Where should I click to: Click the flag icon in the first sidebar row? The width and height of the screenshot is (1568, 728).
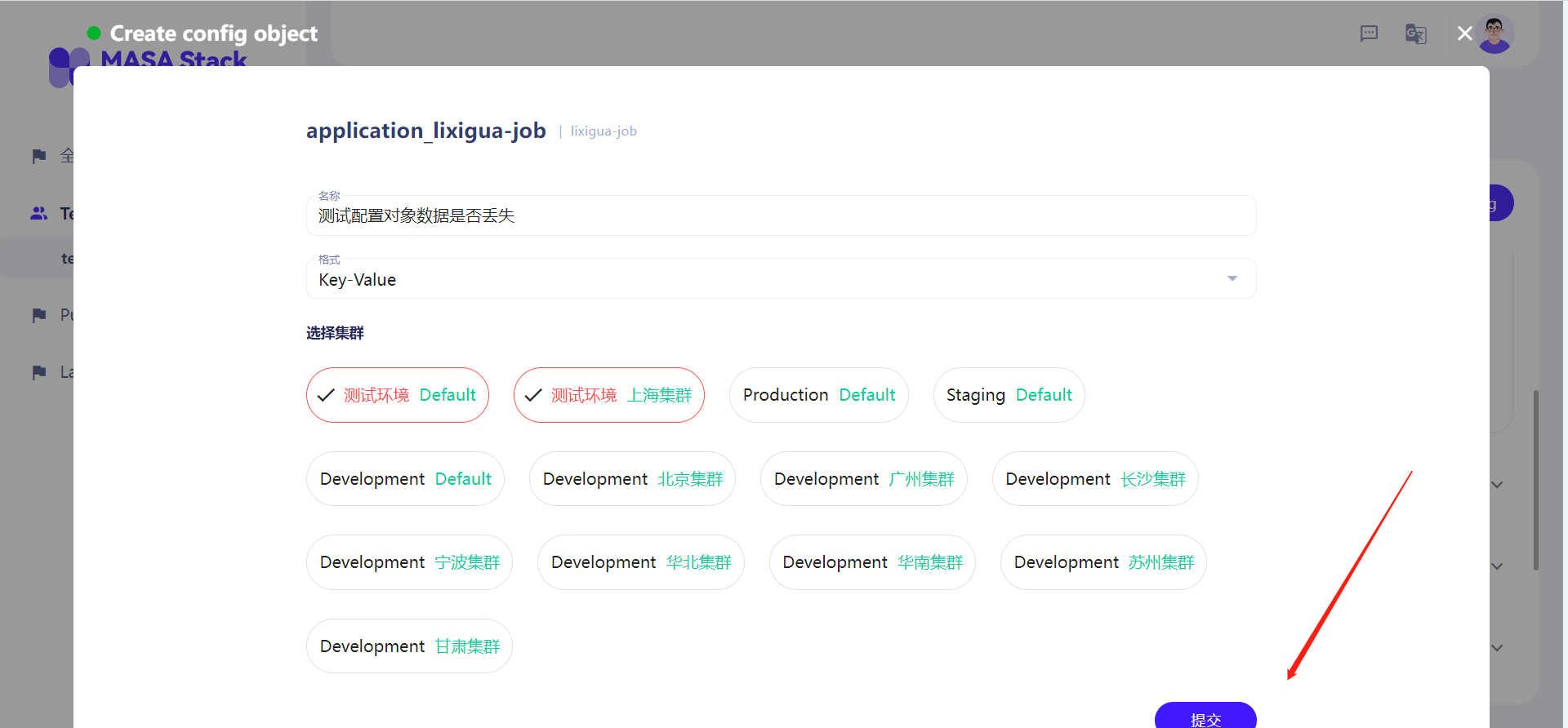39,156
